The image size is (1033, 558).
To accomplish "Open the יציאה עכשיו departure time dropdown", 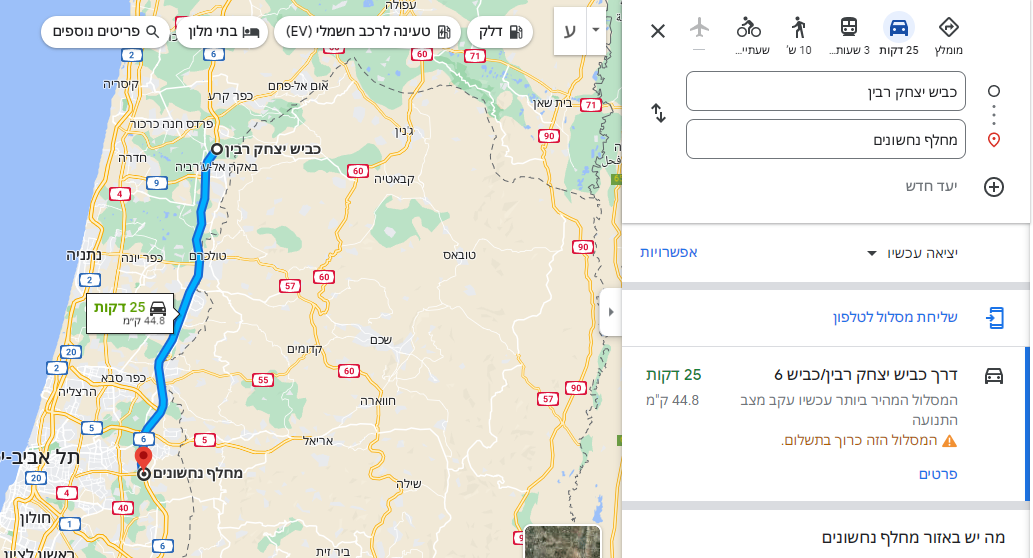I will (x=912, y=253).
